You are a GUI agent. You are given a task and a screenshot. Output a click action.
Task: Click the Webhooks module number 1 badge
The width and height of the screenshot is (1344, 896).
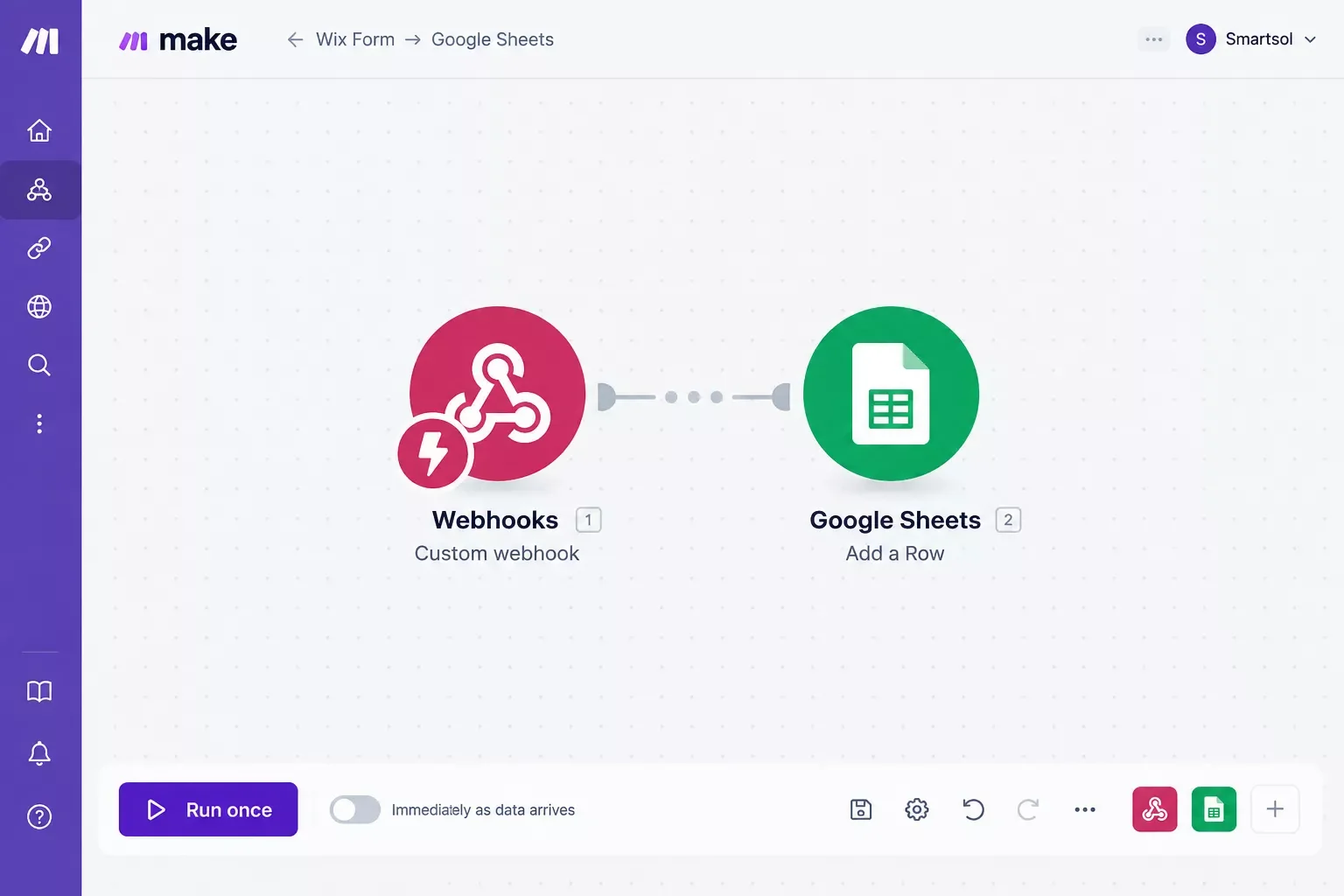pyautogui.click(x=588, y=520)
